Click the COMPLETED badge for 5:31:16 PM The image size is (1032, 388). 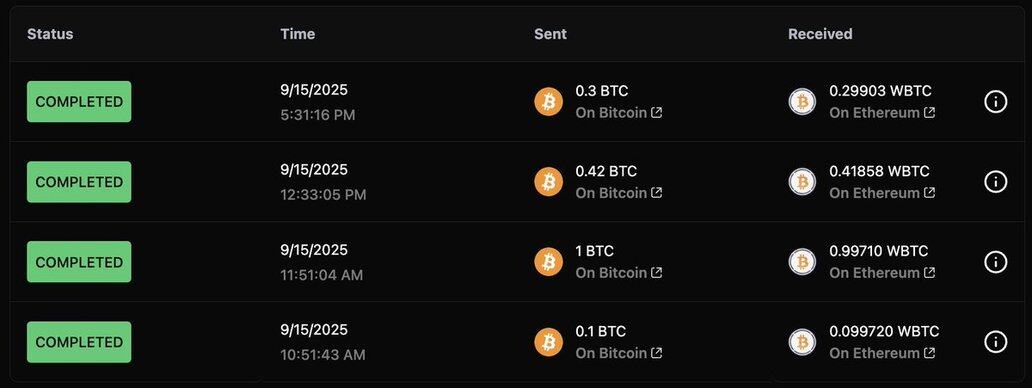[x=79, y=101]
